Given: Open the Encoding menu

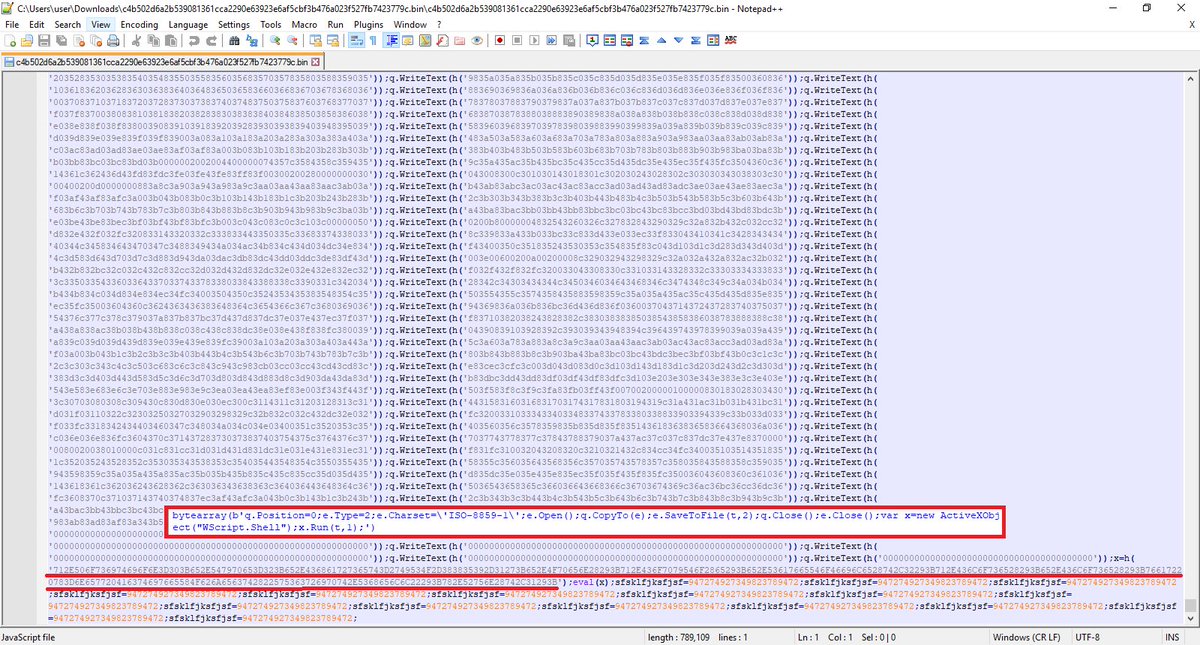Looking at the screenshot, I should (139, 23).
